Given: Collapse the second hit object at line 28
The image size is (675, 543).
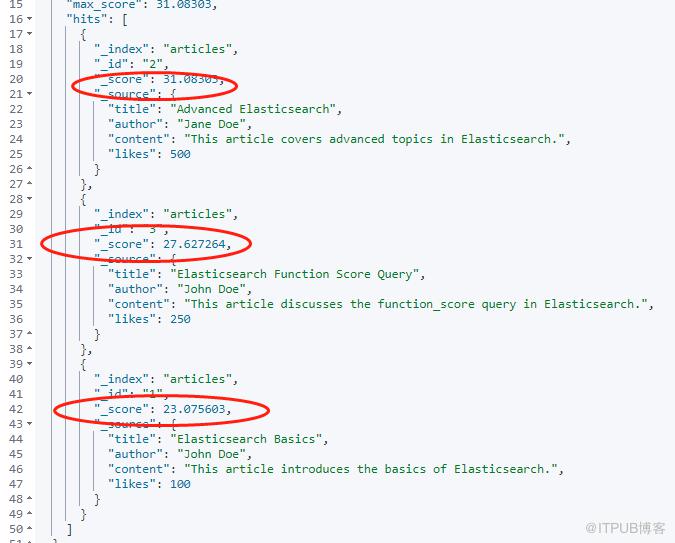Looking at the screenshot, I should [29, 199].
